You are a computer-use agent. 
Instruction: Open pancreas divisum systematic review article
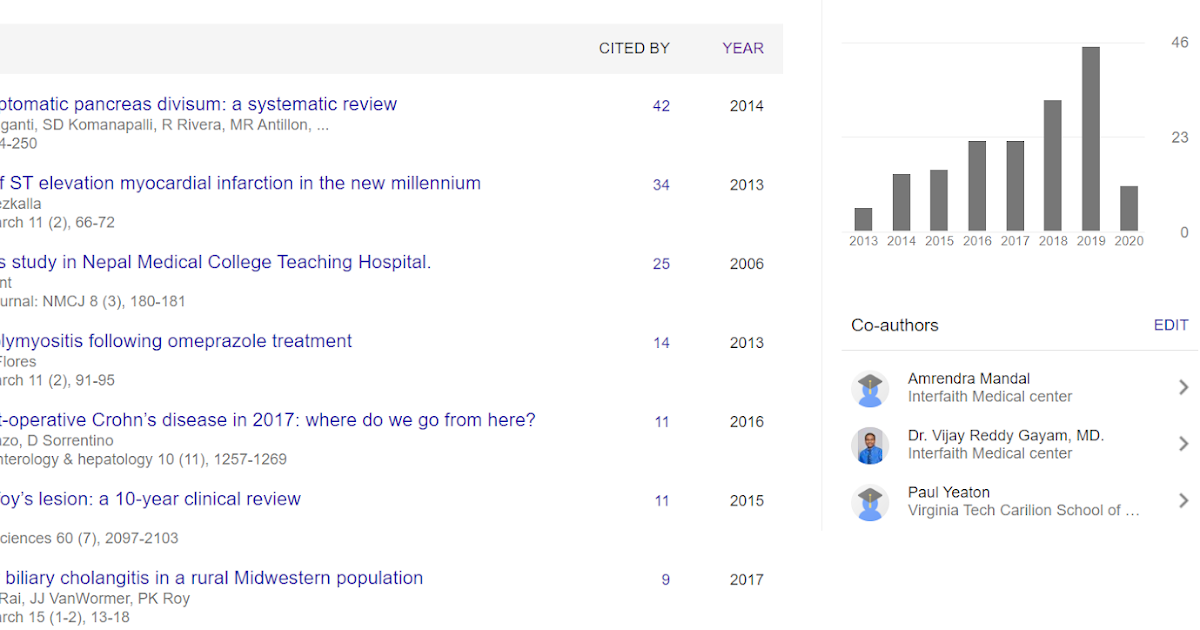coord(198,104)
